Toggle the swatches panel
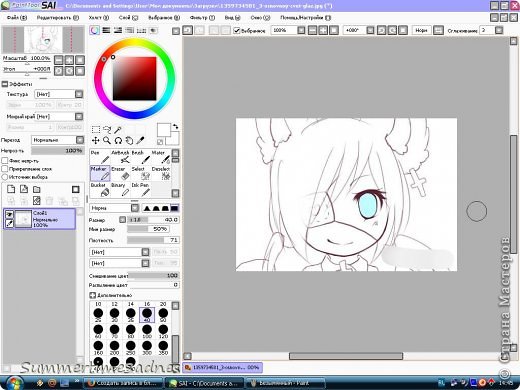This screenshot has width=520, height=390. (x=141, y=30)
